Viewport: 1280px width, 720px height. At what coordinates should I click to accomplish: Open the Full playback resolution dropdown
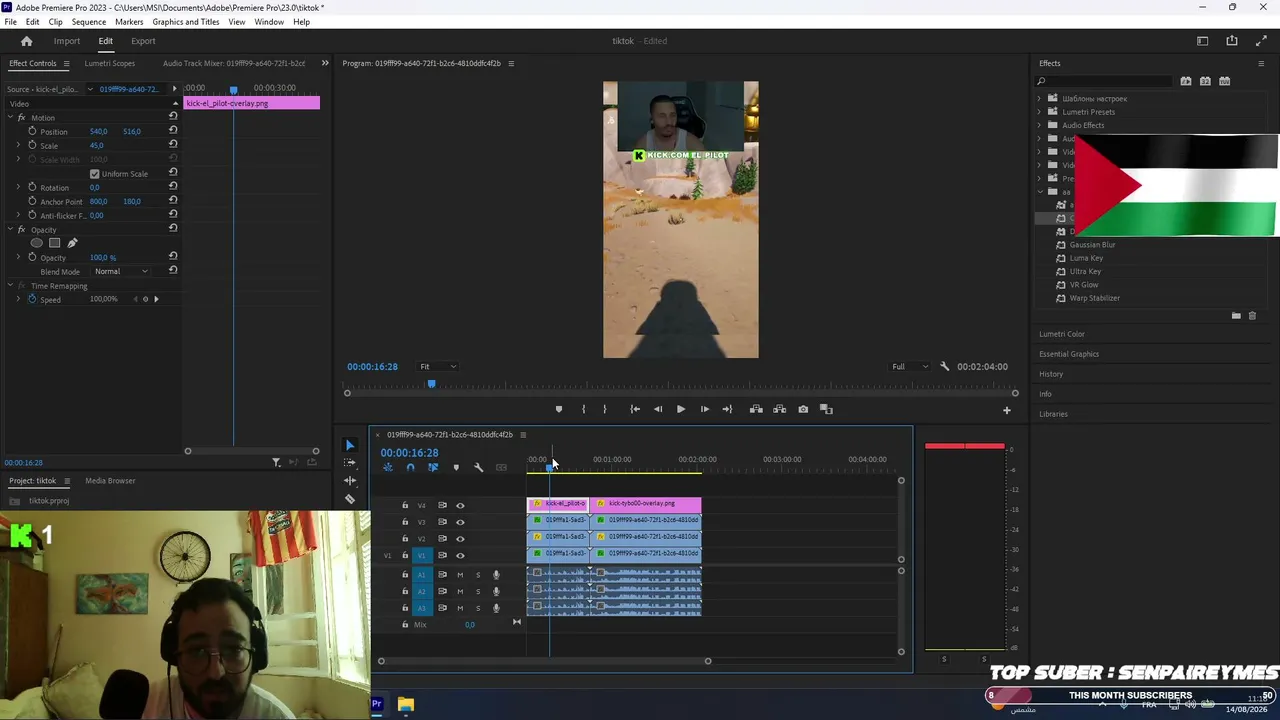(910, 367)
